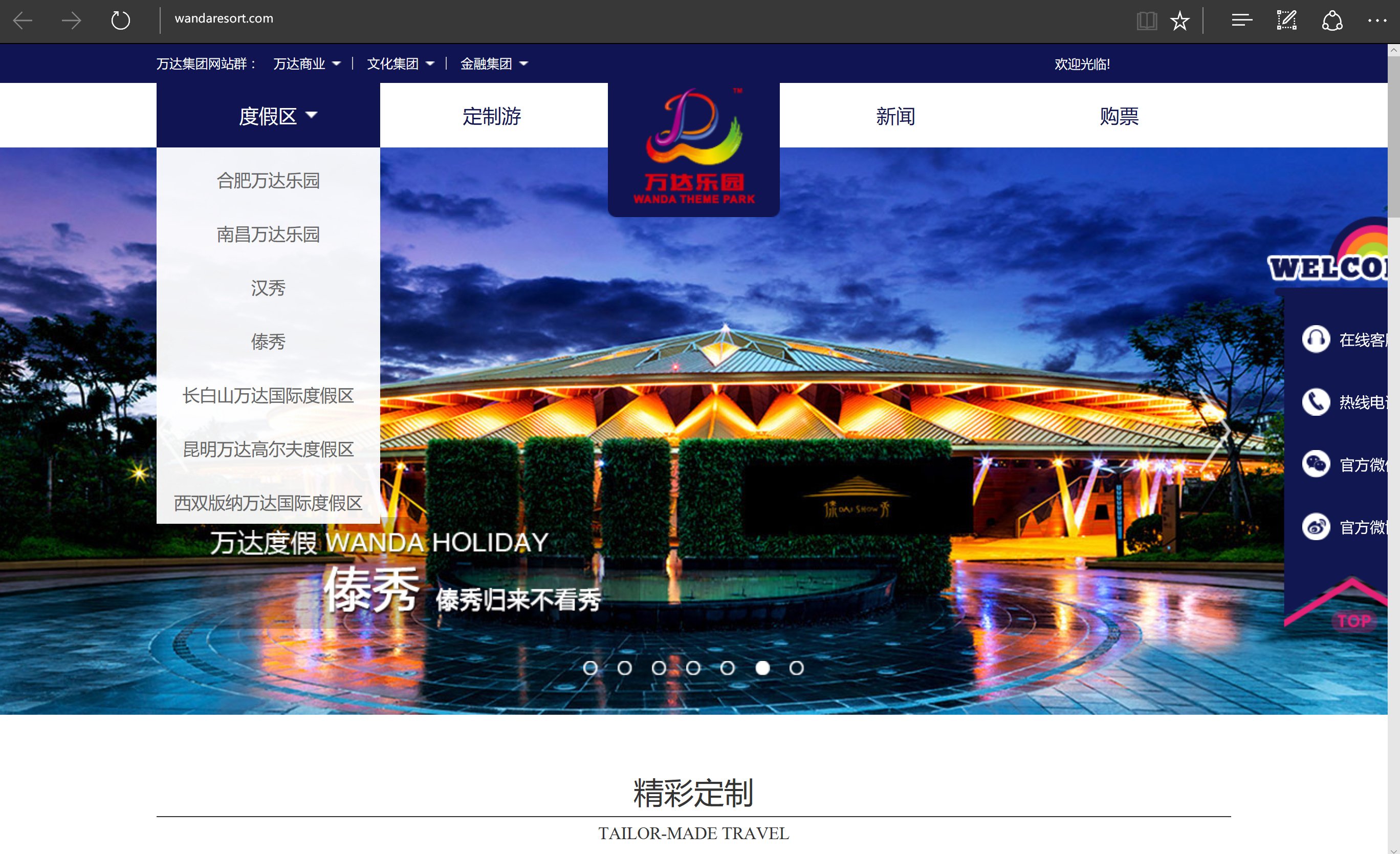The image size is (1400, 854).
Task: Select the fourth carousel dot
Action: [693, 668]
